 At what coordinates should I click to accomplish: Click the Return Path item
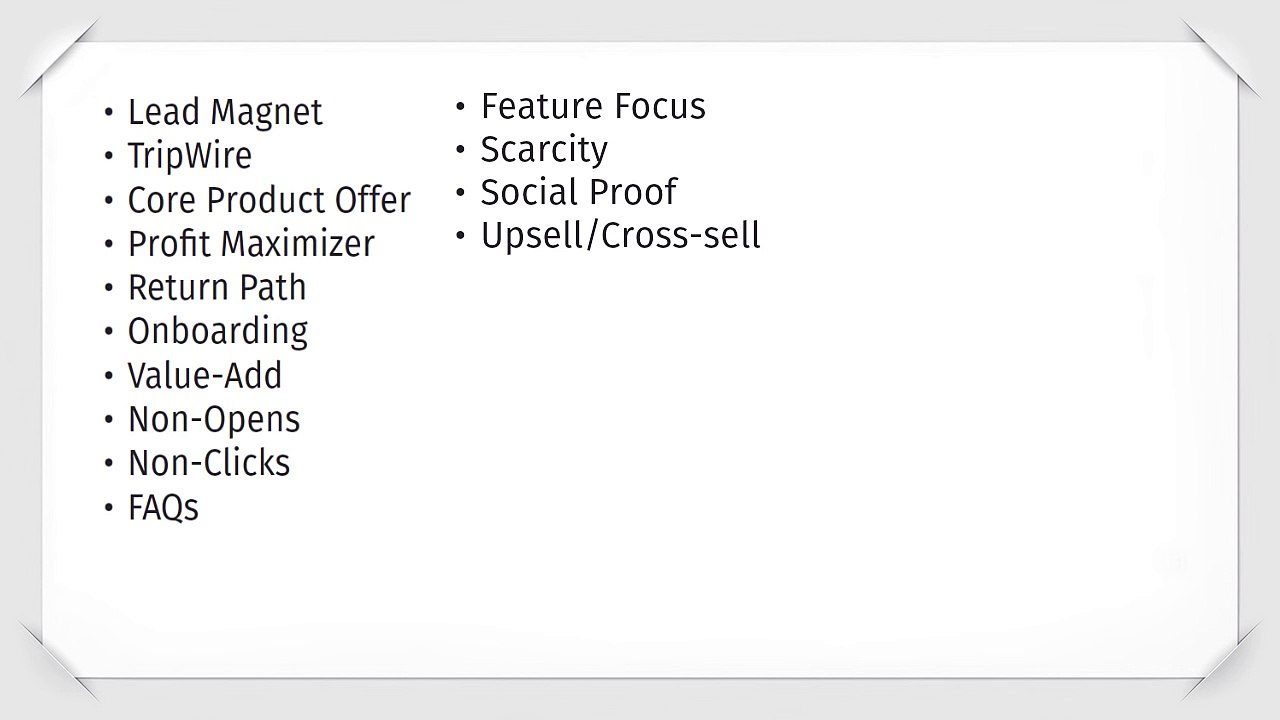(217, 288)
